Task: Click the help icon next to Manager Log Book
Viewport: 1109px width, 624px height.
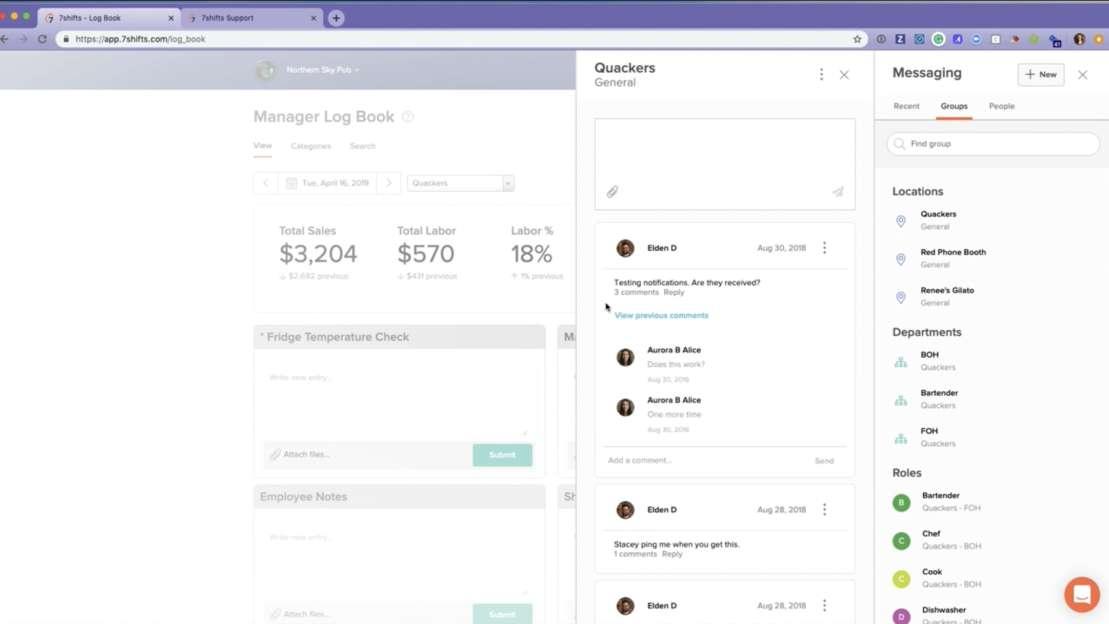Action: (x=408, y=117)
